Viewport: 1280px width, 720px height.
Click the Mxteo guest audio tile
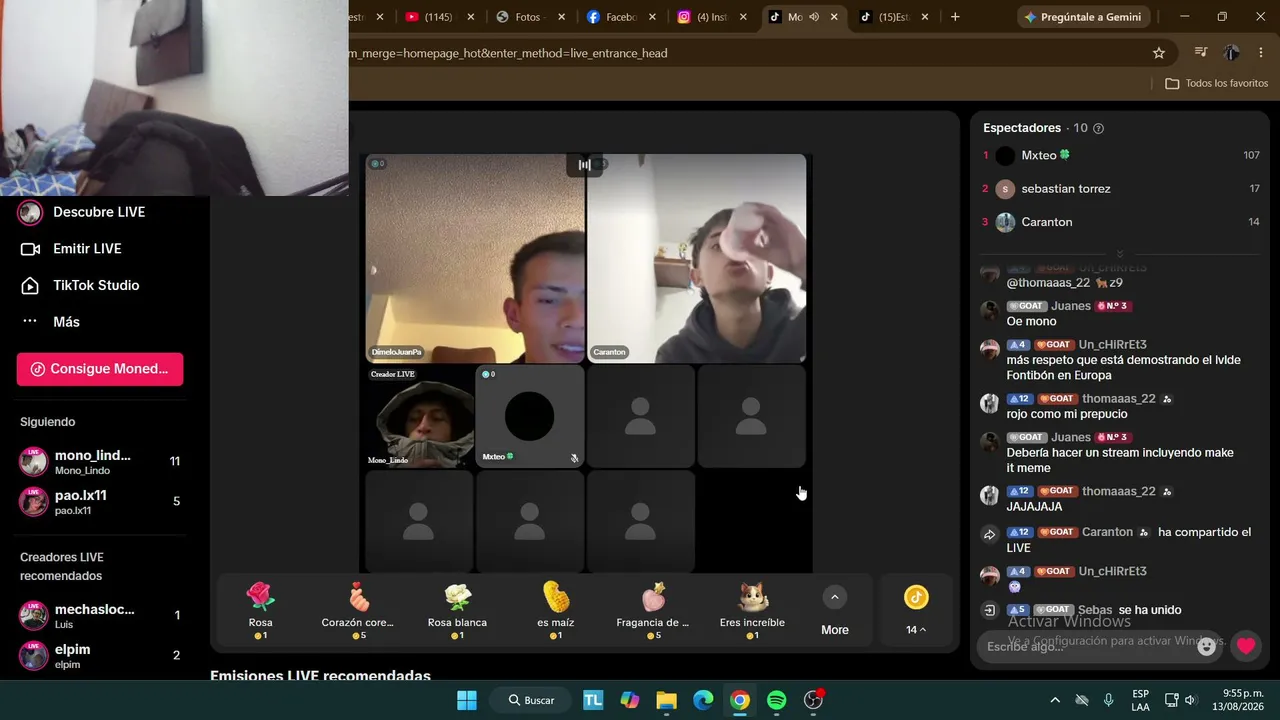[x=530, y=416]
